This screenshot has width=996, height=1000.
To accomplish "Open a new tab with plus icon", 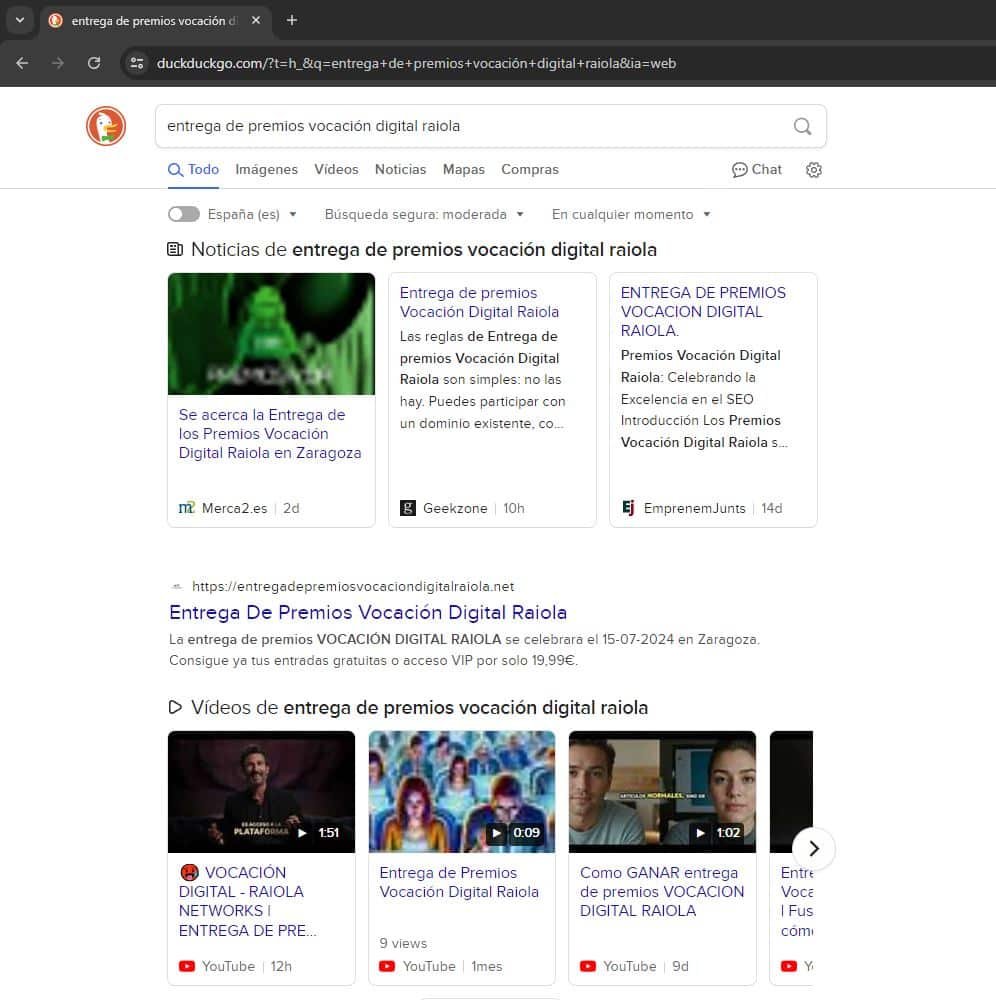I will coord(291,20).
